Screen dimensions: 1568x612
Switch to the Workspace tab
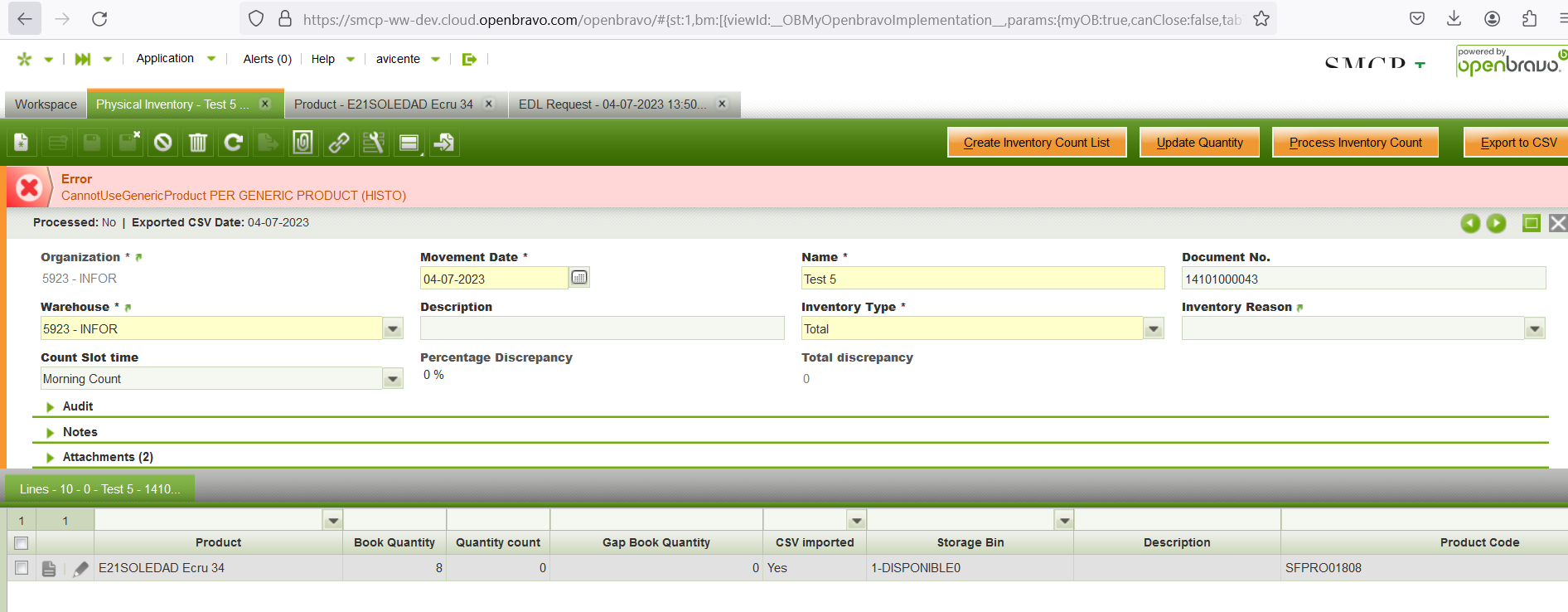tap(46, 104)
